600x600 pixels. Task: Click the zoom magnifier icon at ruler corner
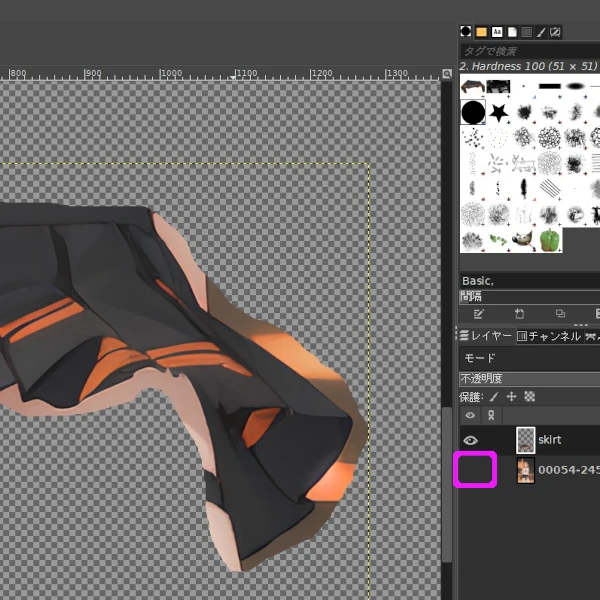[447, 73]
